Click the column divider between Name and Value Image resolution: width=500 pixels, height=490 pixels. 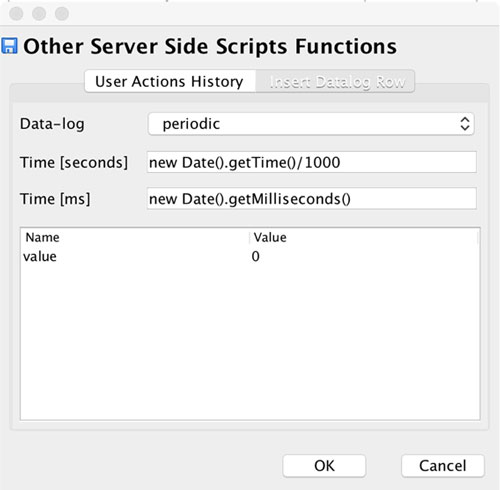249,238
